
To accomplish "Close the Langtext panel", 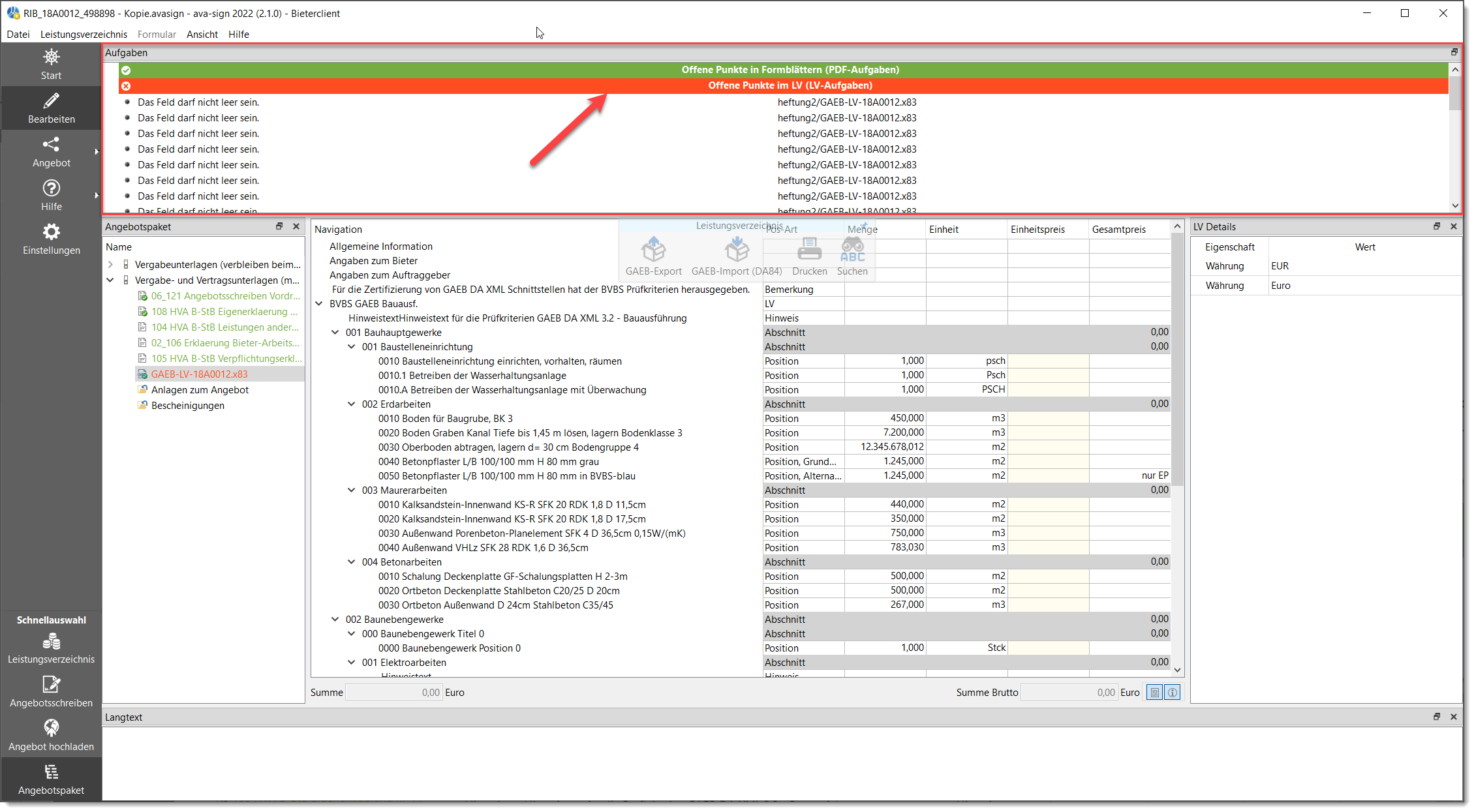I will click(x=1454, y=717).
